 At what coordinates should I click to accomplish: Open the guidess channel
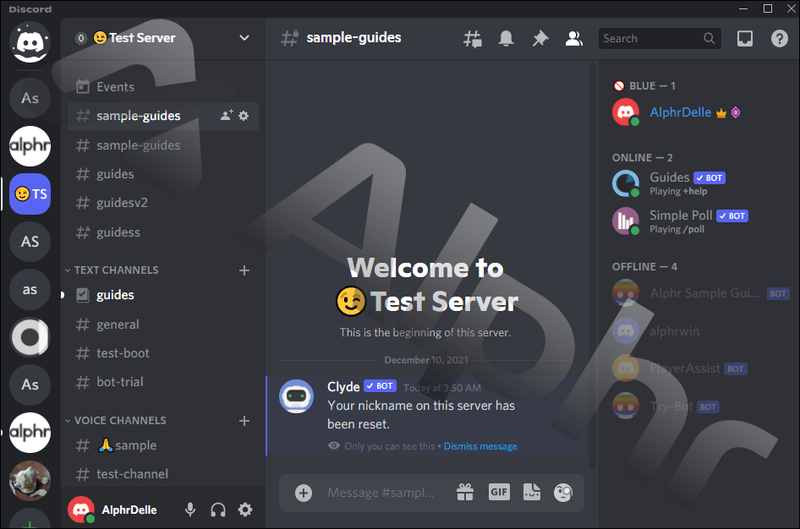163,232
